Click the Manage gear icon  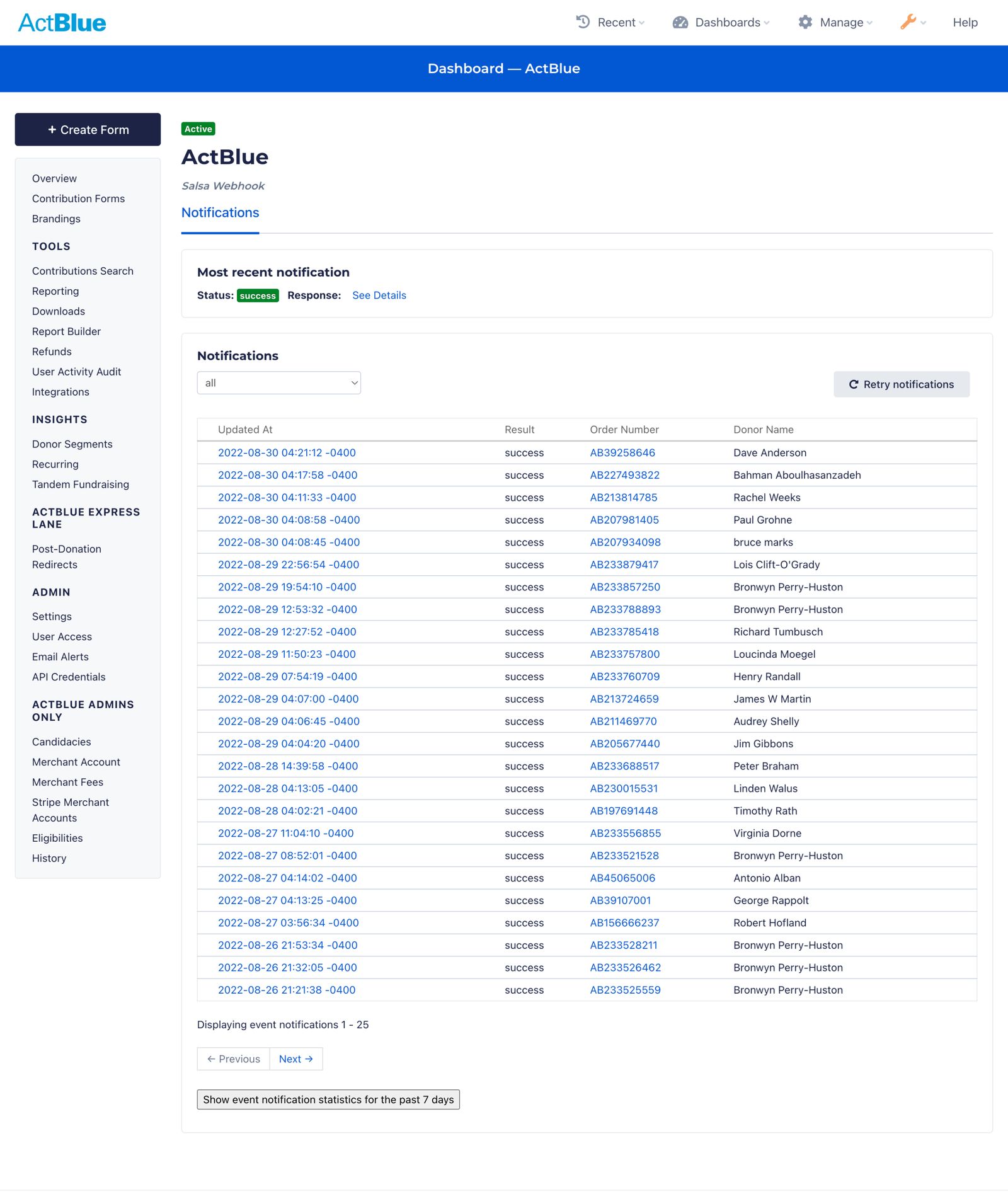(x=805, y=22)
